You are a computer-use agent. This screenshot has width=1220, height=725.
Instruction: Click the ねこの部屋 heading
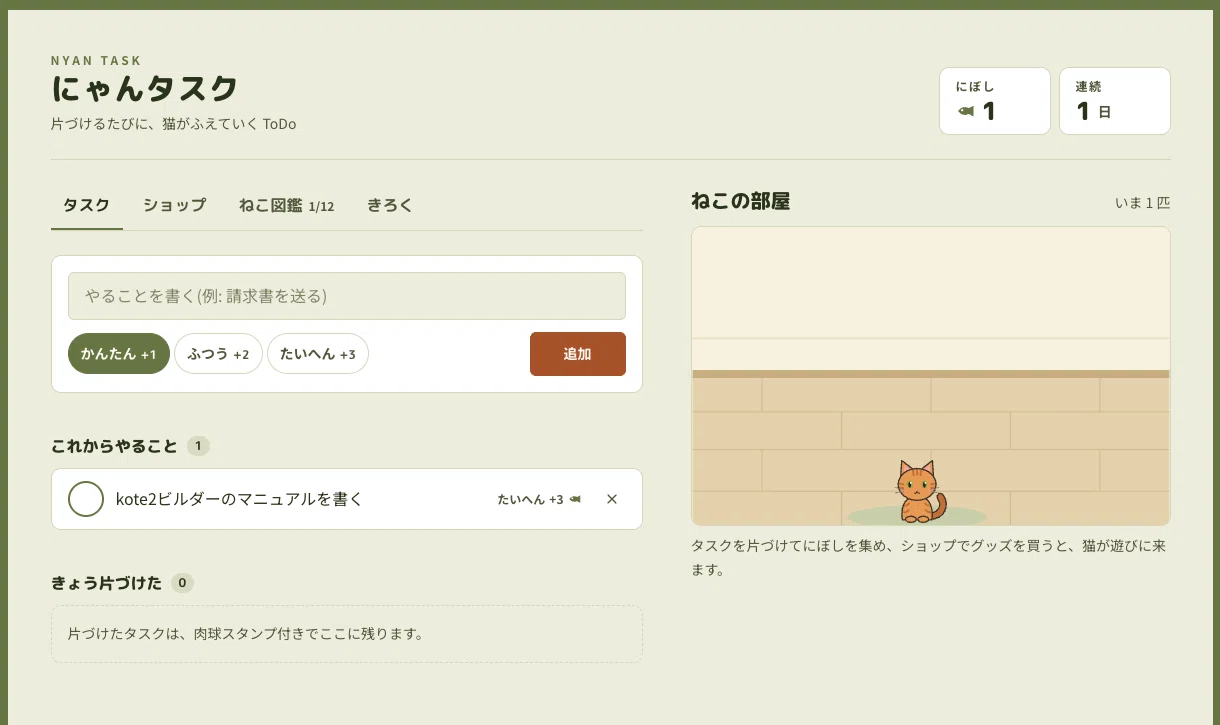(741, 202)
